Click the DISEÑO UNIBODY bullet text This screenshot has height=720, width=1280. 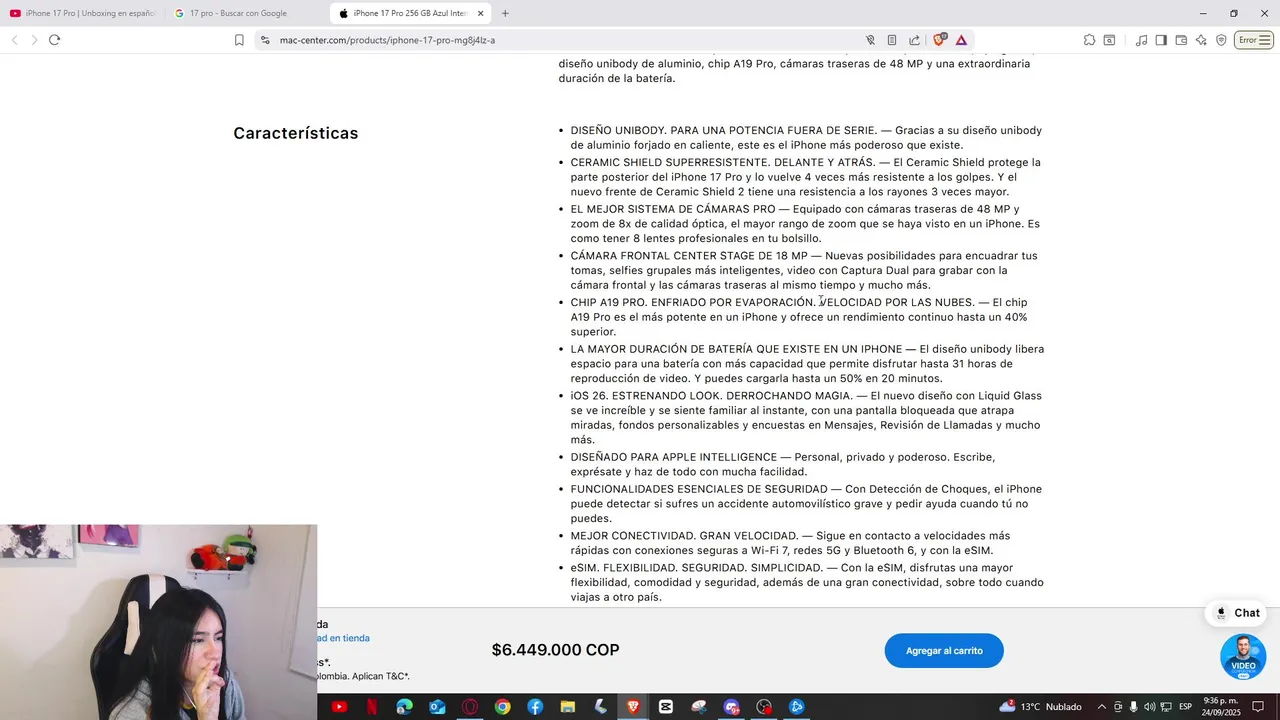[x=806, y=138]
